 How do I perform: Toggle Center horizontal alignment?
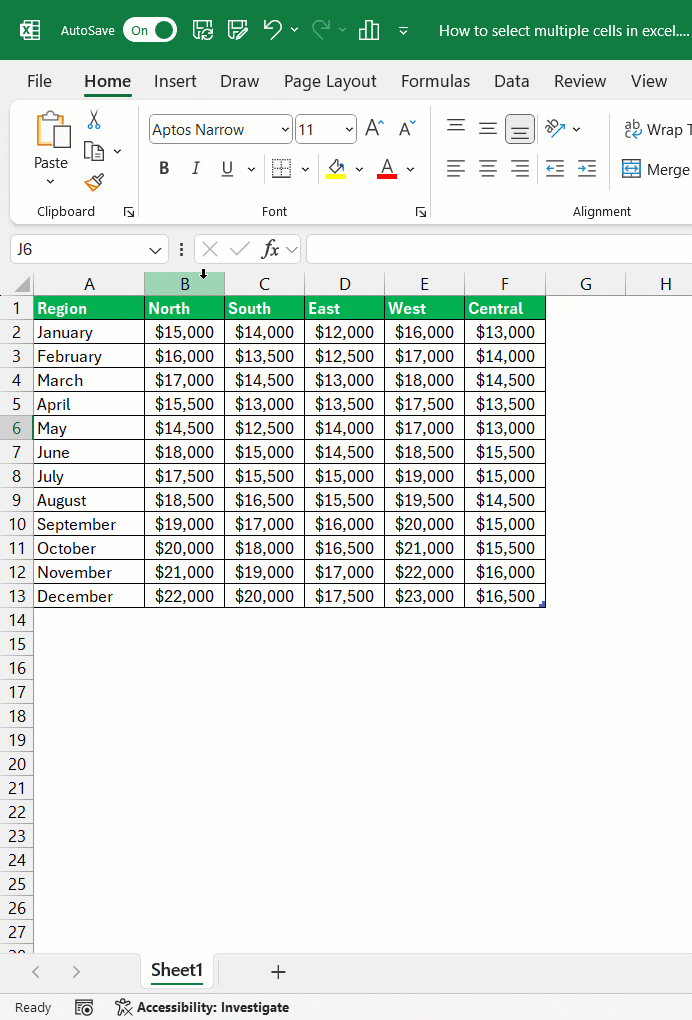[x=488, y=169]
